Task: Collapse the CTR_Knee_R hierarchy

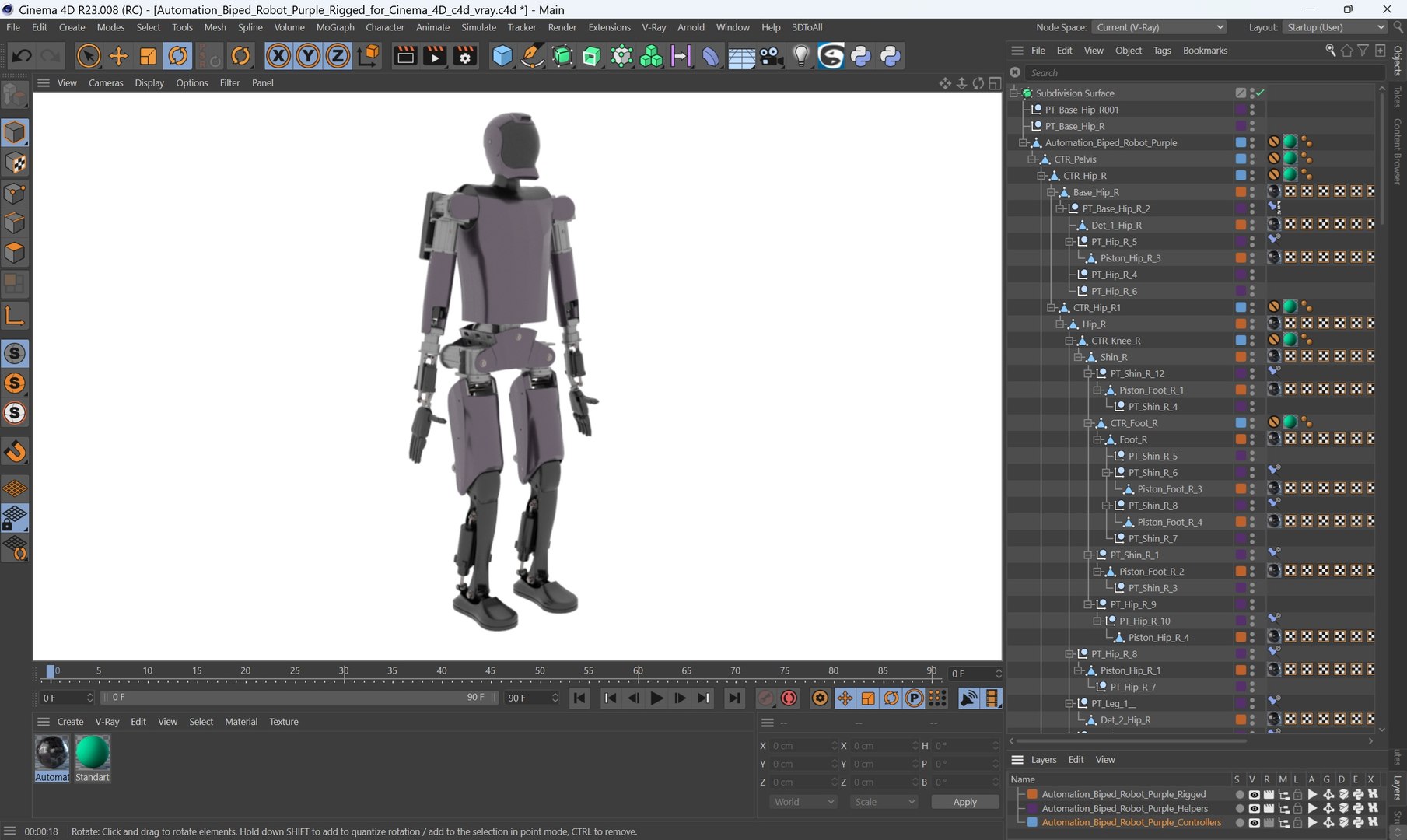Action: [x=1069, y=341]
